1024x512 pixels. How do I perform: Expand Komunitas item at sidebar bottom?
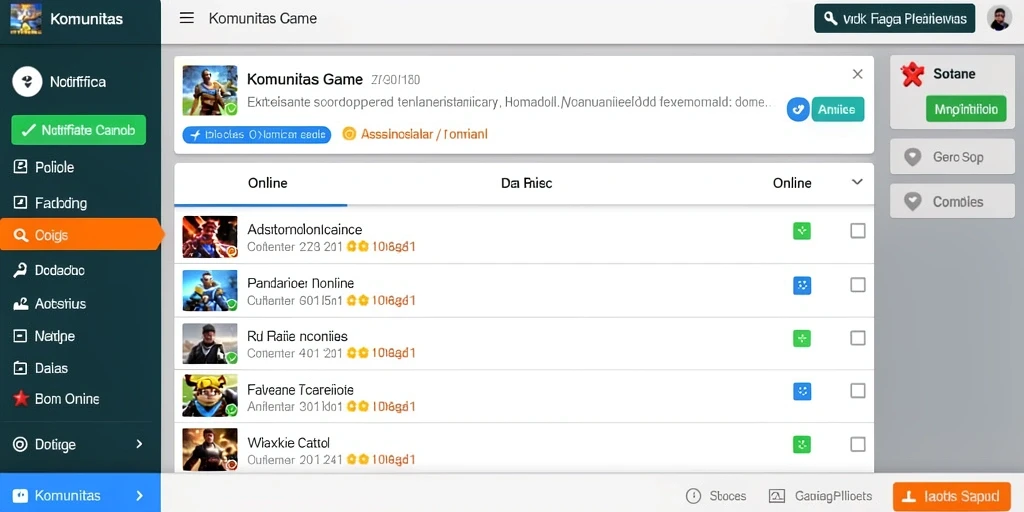coord(80,495)
